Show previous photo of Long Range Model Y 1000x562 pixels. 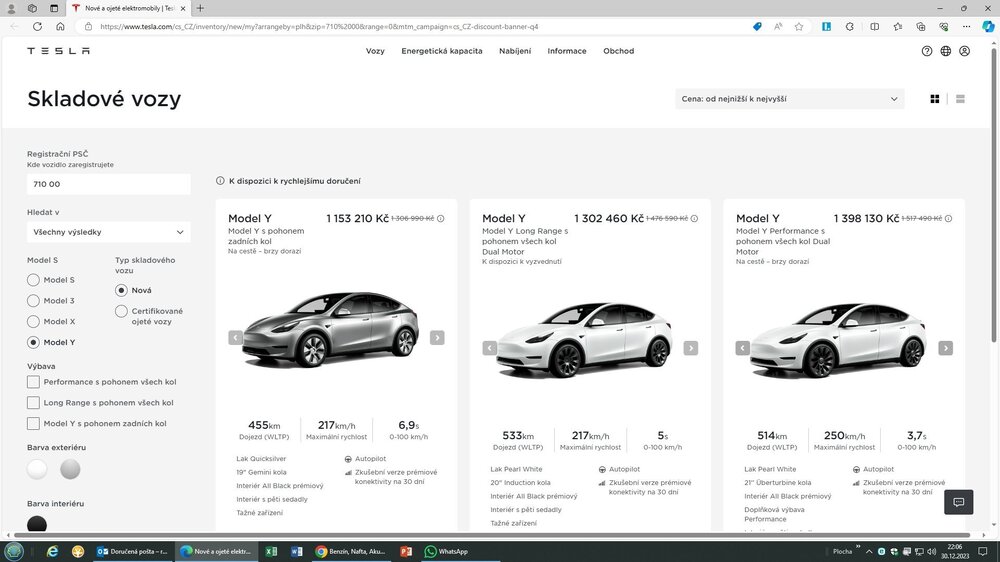[x=489, y=348]
